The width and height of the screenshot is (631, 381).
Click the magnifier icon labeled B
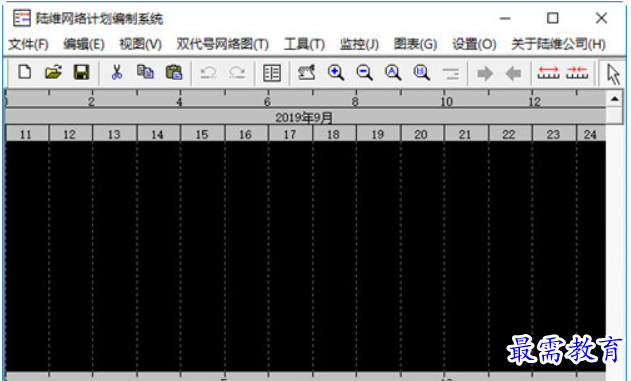421,73
